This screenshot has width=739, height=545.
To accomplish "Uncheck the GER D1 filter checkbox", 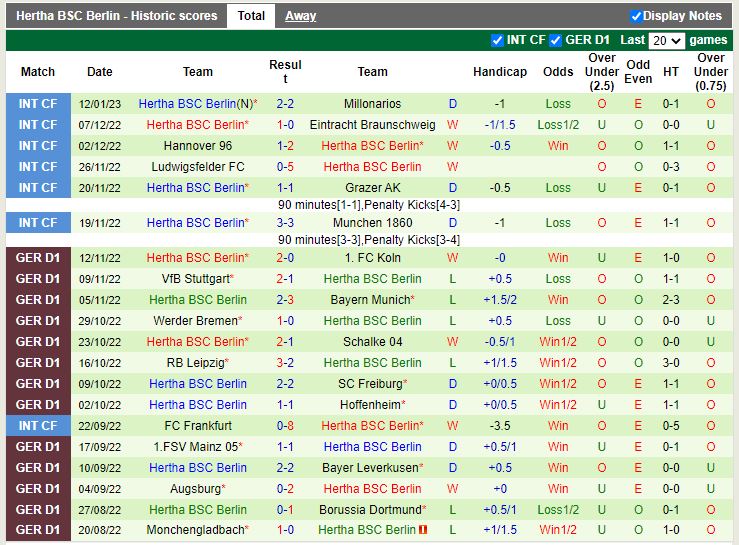I will [556, 40].
